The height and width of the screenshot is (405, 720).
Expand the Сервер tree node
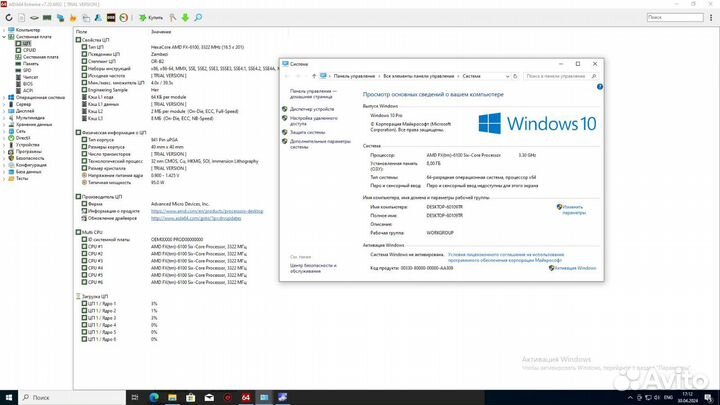click(x=4, y=104)
